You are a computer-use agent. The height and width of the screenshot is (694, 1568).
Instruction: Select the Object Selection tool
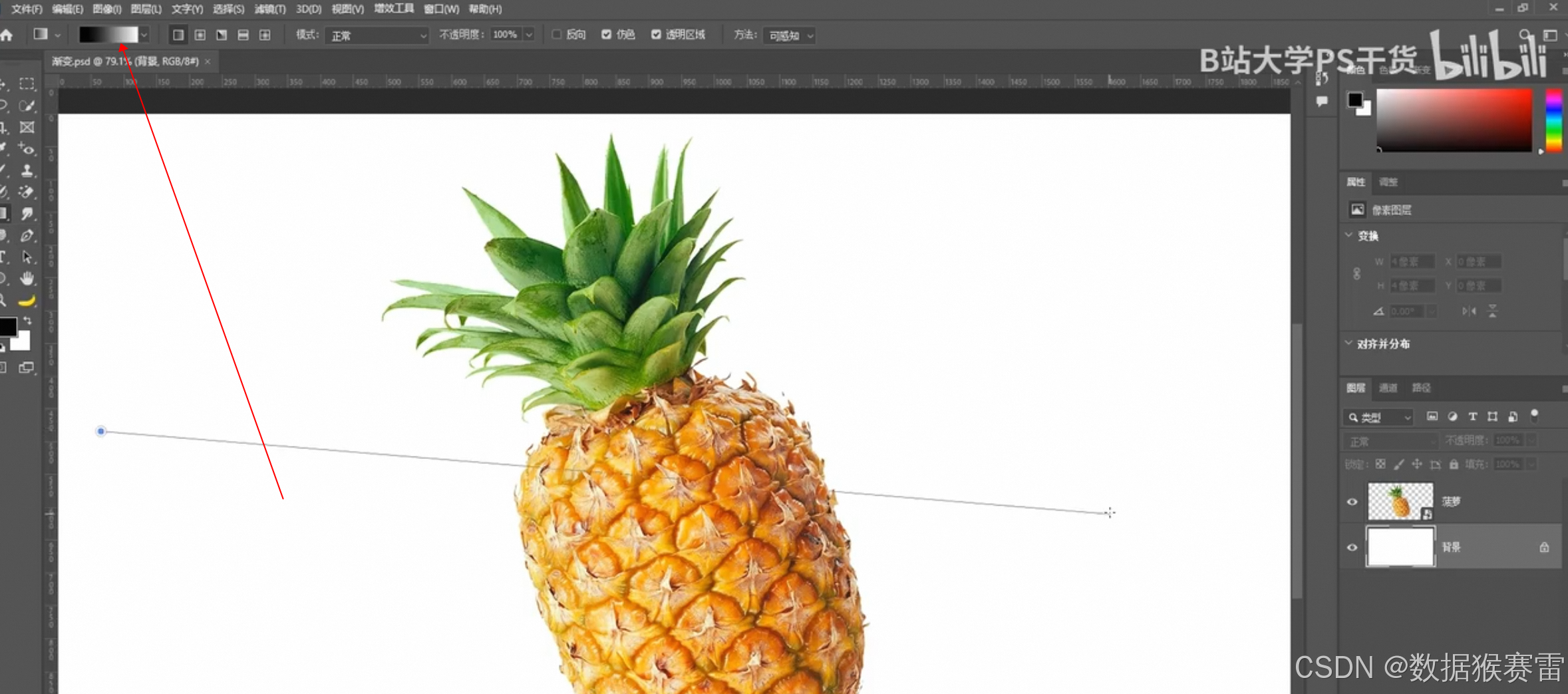coord(27,106)
